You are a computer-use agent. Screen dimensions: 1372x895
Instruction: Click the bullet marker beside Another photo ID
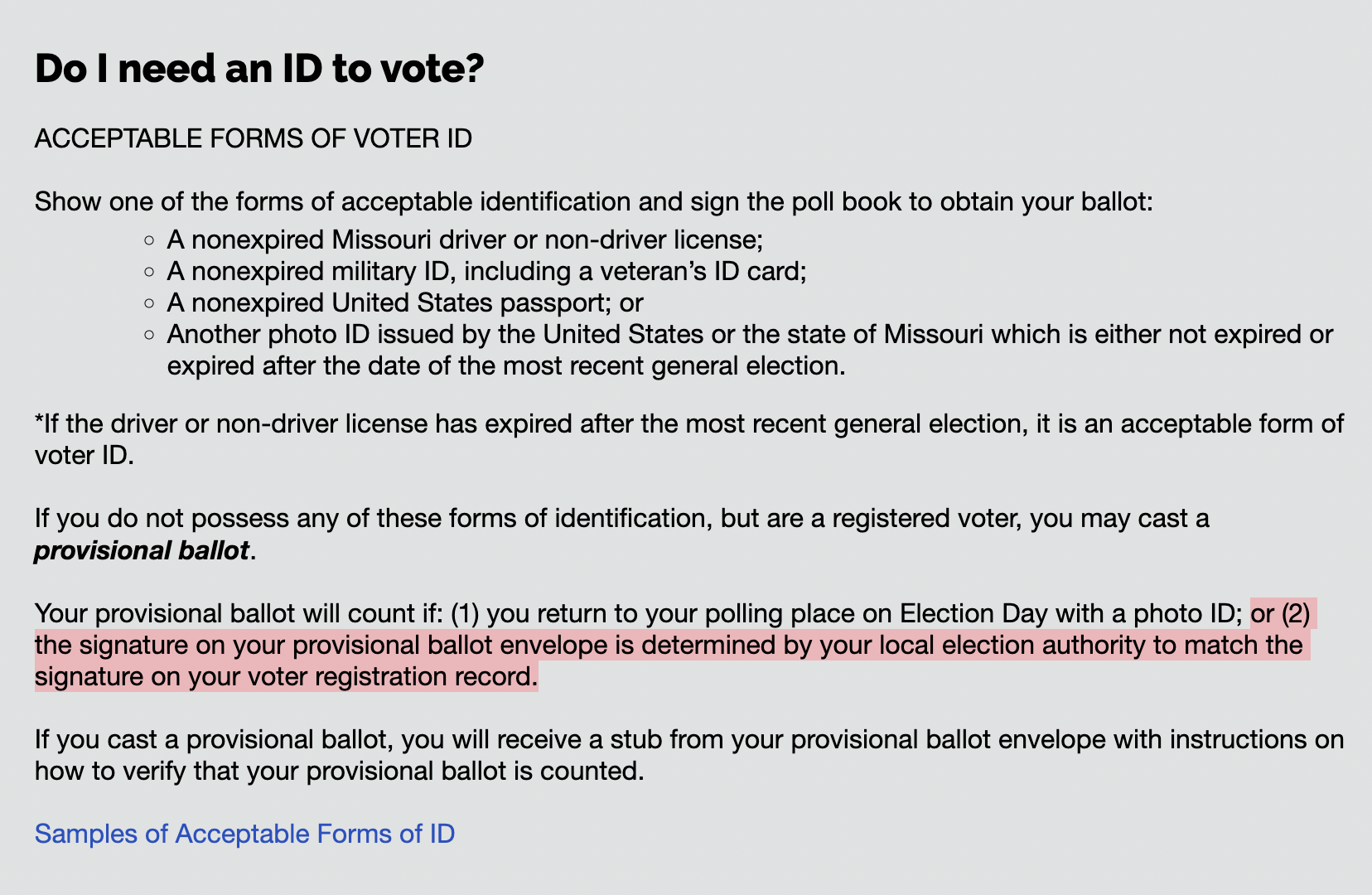coord(149,335)
